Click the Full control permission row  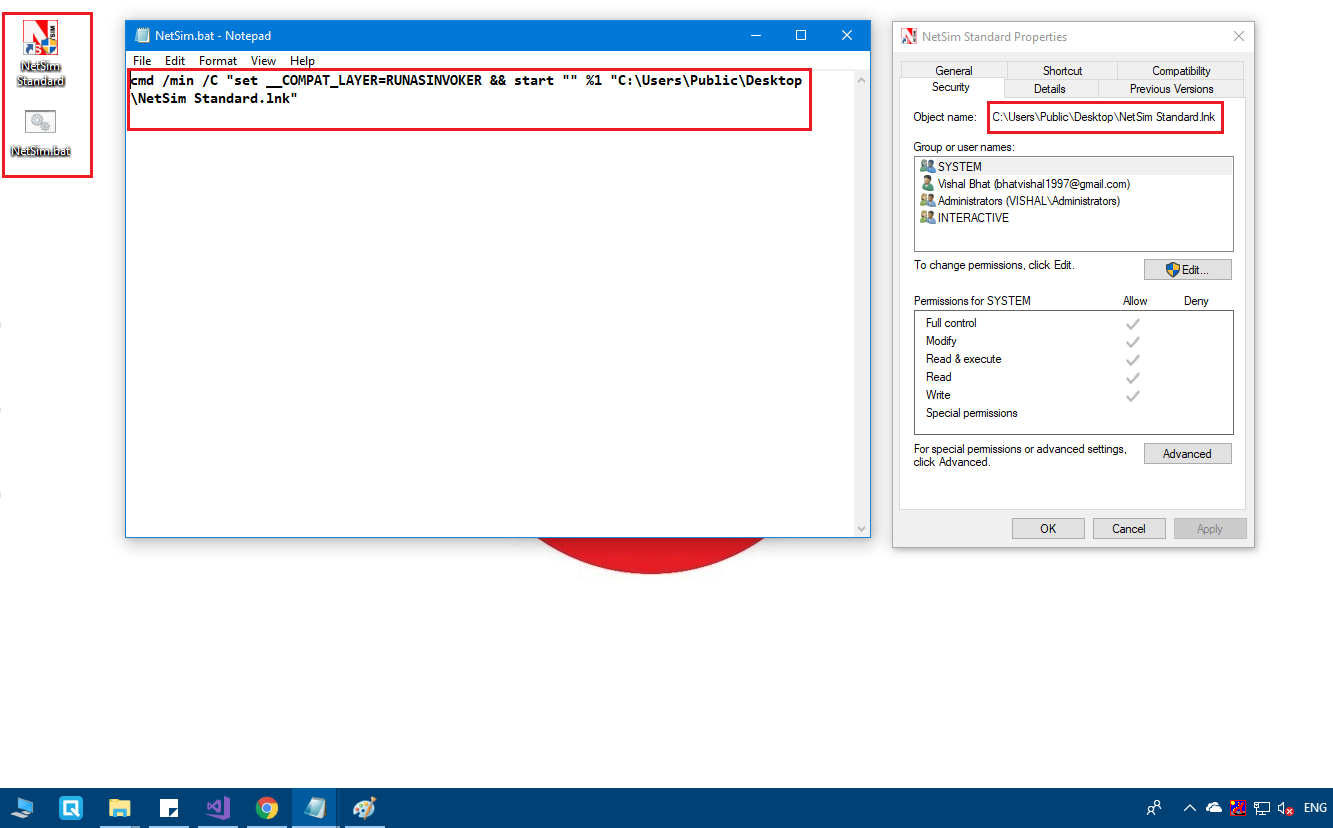1073,323
